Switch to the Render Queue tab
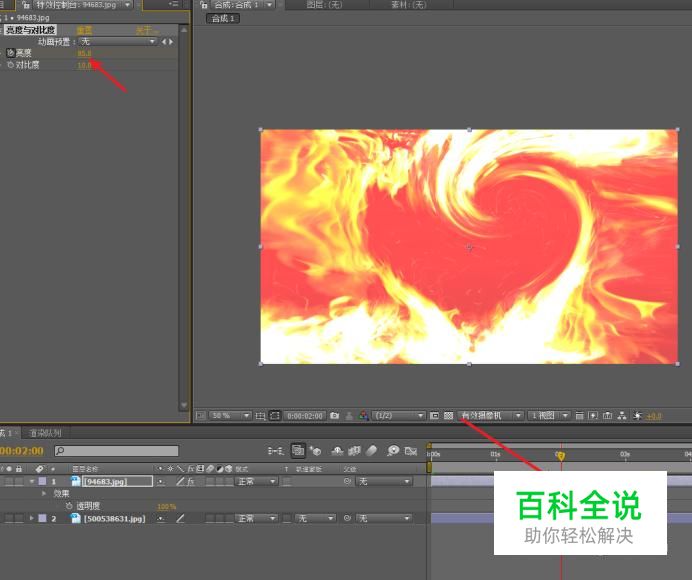 click(45, 433)
